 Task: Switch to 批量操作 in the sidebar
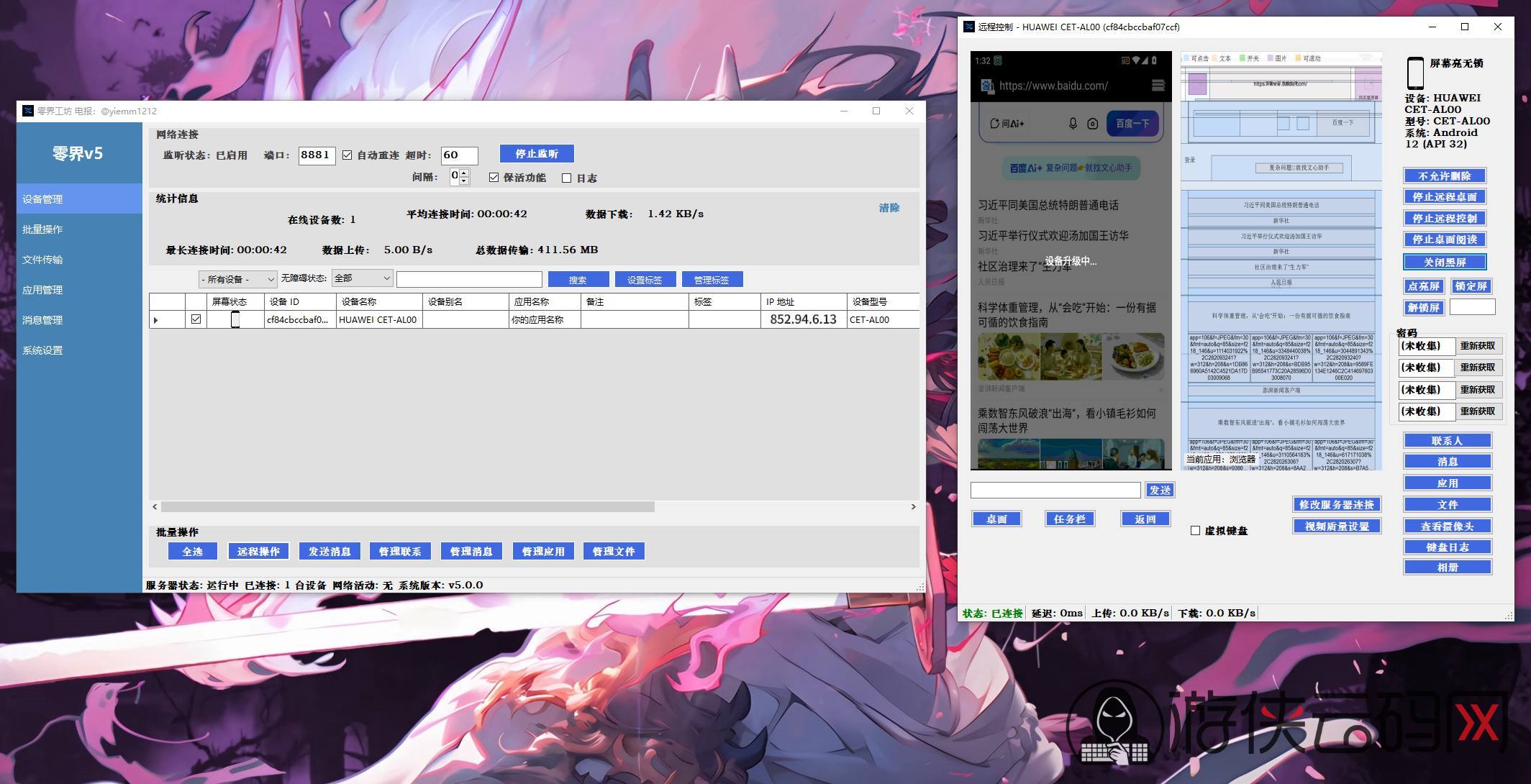coord(42,229)
